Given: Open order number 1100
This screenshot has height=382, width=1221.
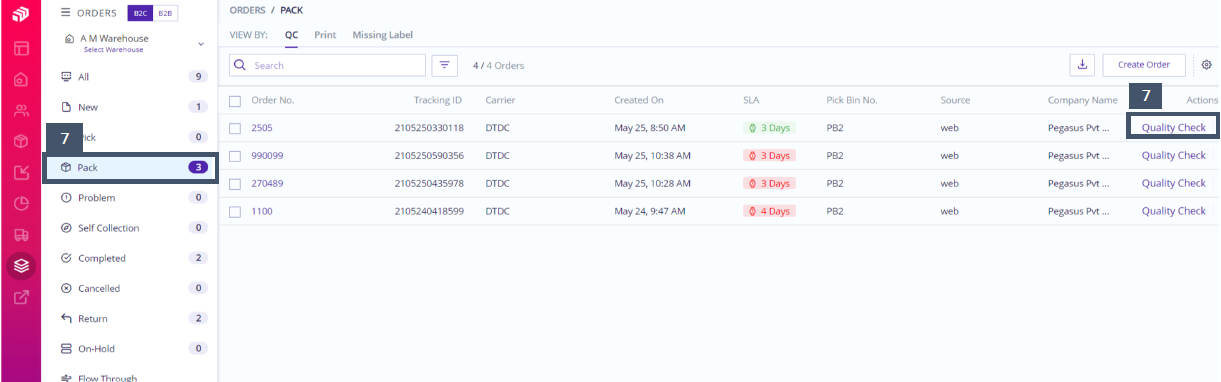Looking at the screenshot, I should [x=262, y=212].
